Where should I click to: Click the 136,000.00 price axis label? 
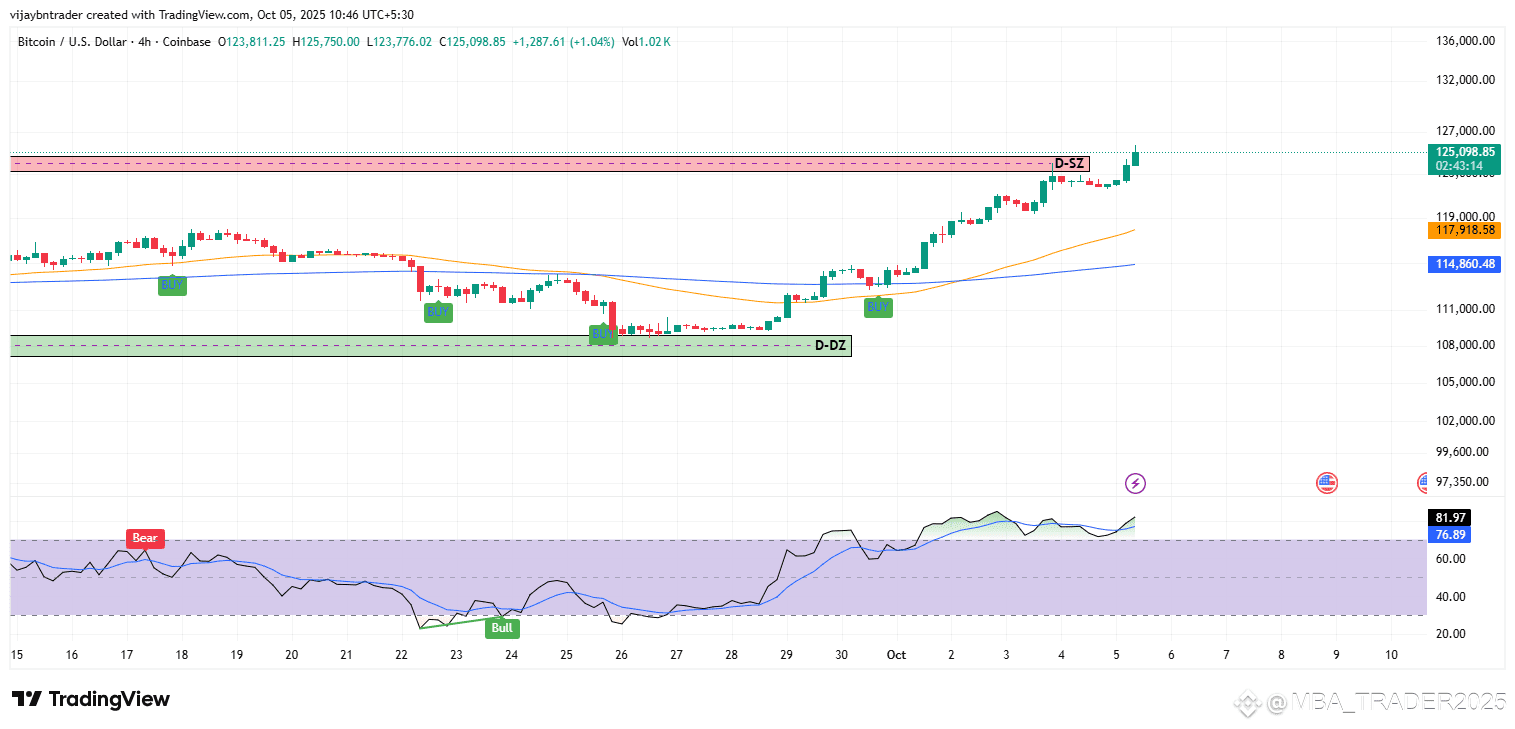[1464, 41]
